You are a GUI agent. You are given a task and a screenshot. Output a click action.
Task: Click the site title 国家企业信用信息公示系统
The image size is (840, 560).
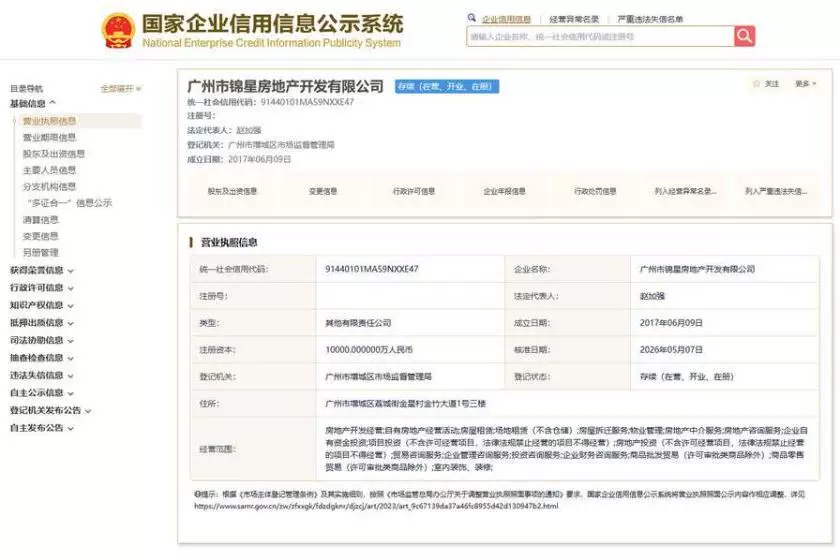272,25
